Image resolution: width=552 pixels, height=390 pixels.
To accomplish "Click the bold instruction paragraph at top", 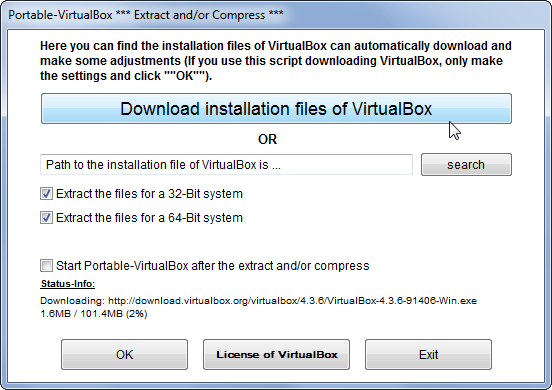I will coord(276,61).
